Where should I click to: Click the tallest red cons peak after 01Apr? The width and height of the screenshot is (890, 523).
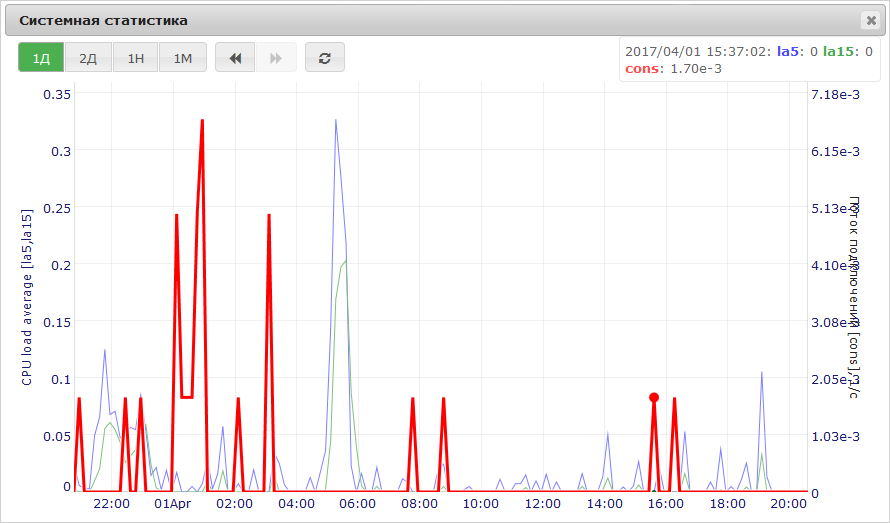click(202, 121)
